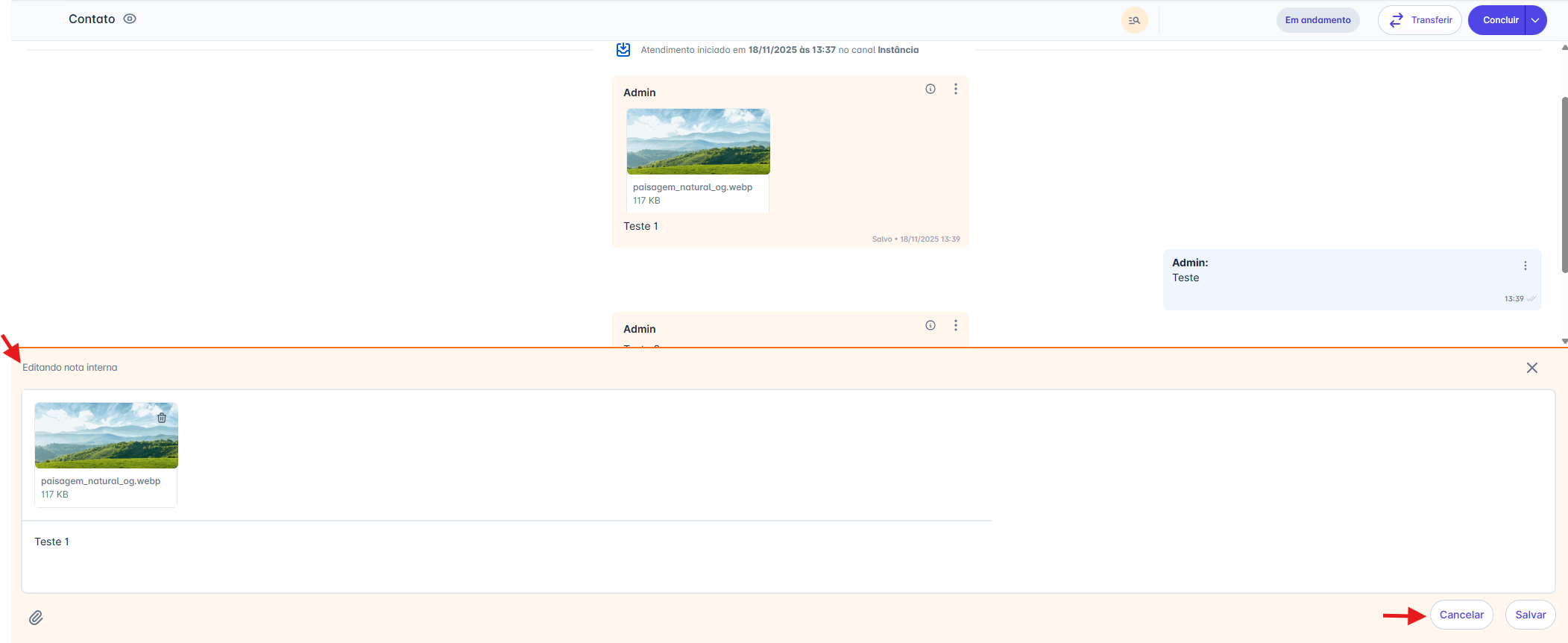The width and height of the screenshot is (1568, 643).
Task: Open three-dot menu on Admin Teste message
Action: coord(1526,266)
